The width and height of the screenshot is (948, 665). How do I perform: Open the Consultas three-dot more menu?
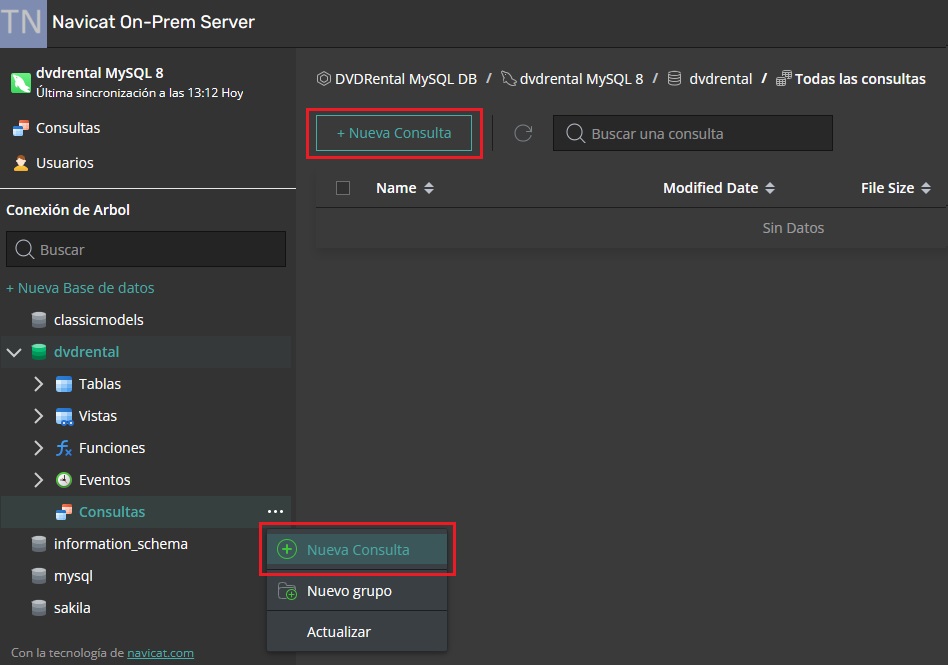click(x=275, y=511)
